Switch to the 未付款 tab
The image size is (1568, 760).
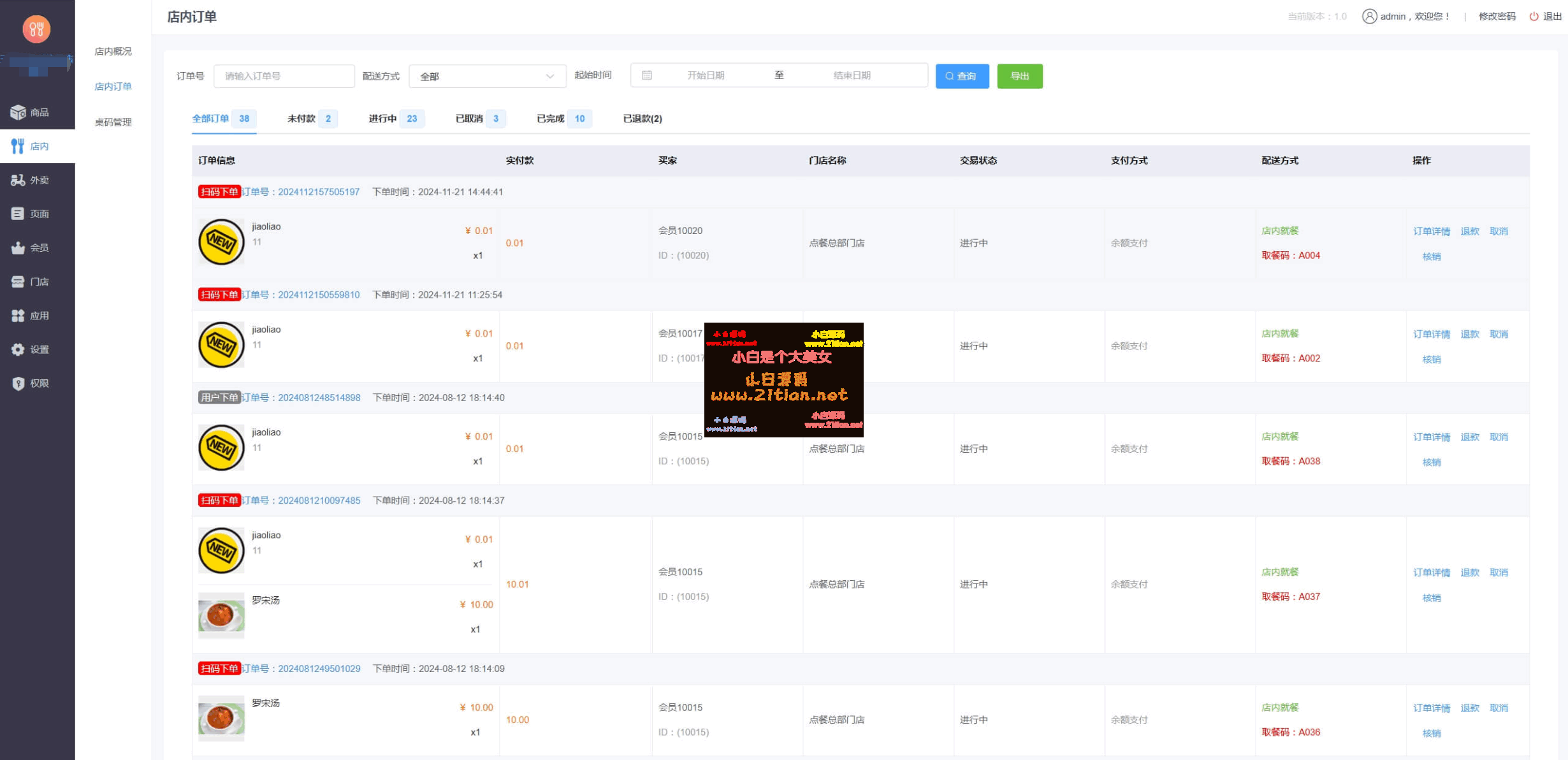(312, 119)
